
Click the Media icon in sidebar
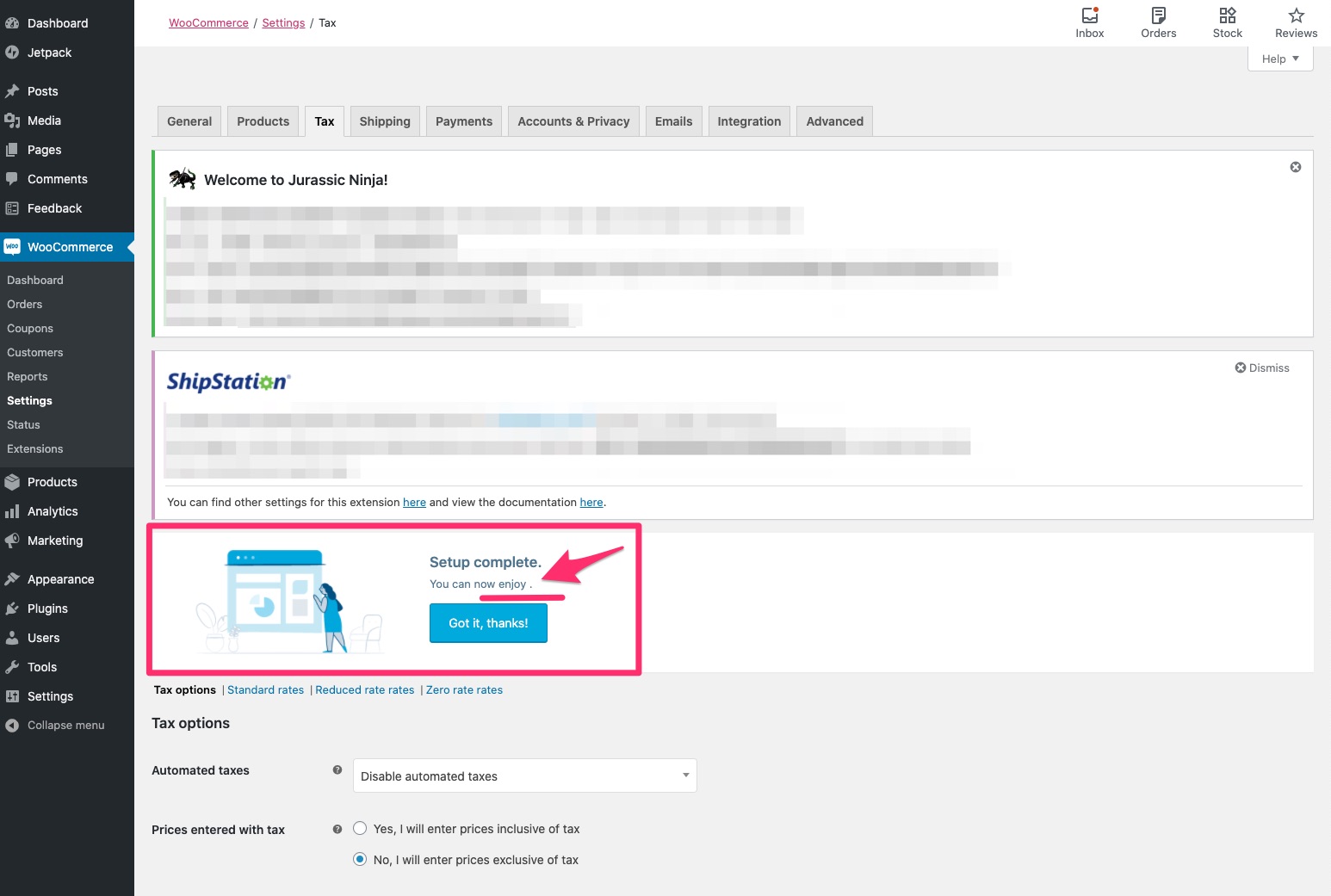(x=12, y=120)
